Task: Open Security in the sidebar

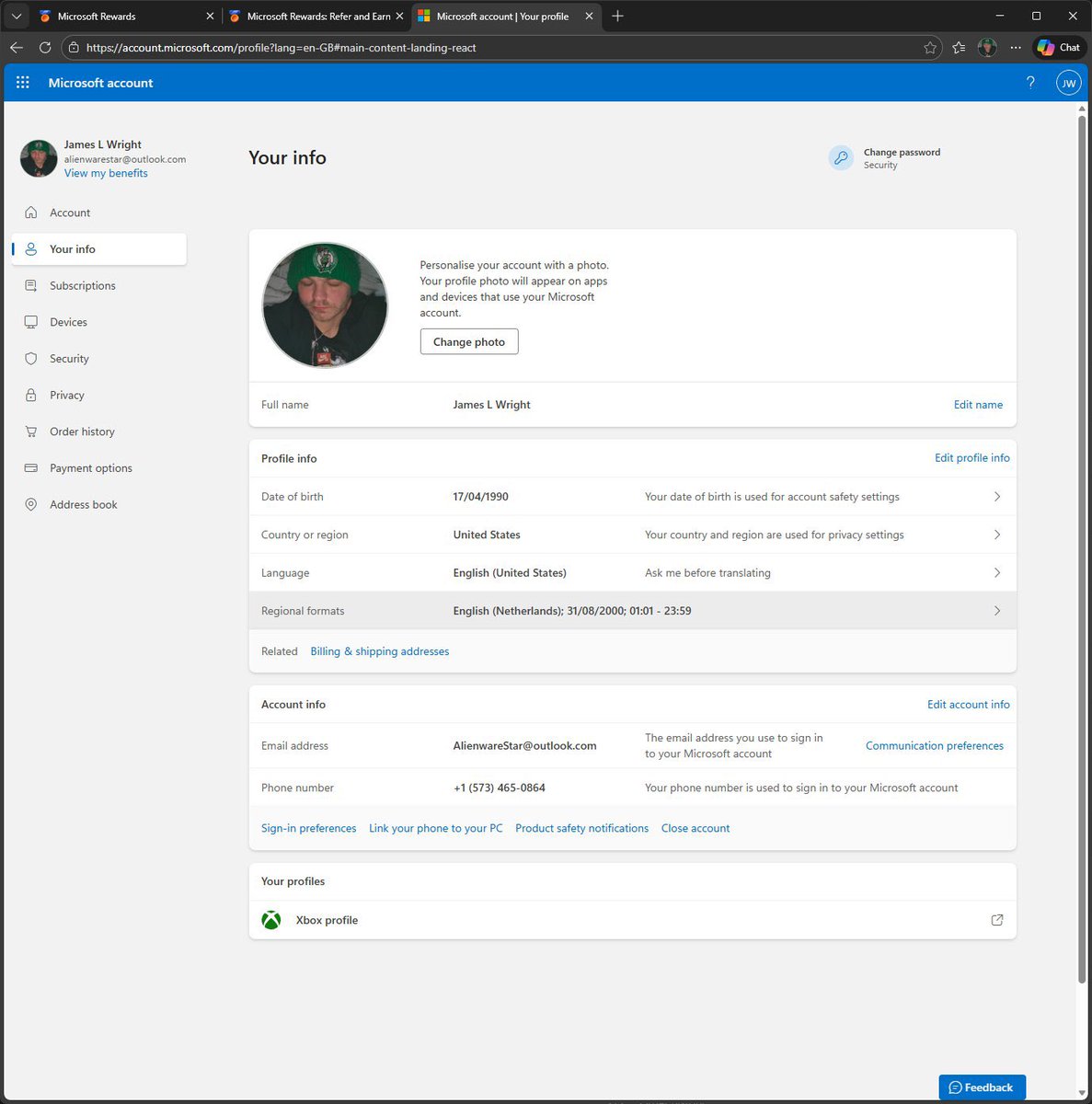Action: point(99,359)
